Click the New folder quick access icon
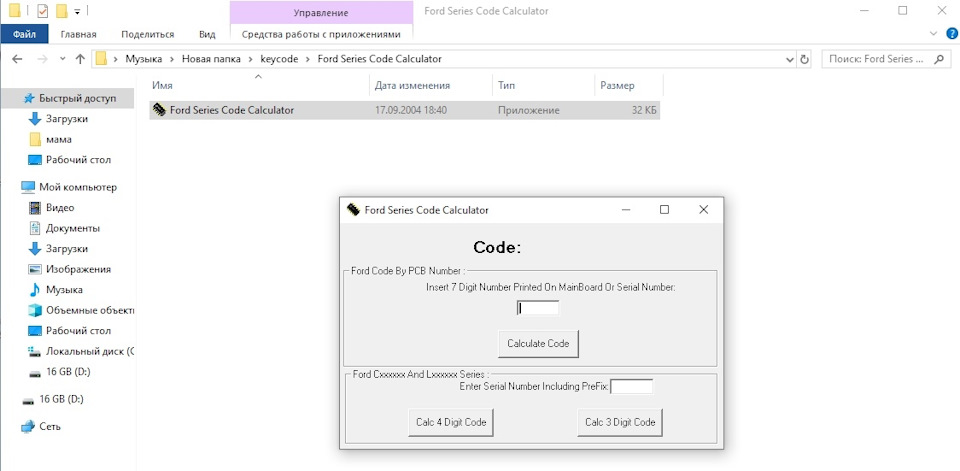960x471 pixels. pyautogui.click(x=61, y=11)
